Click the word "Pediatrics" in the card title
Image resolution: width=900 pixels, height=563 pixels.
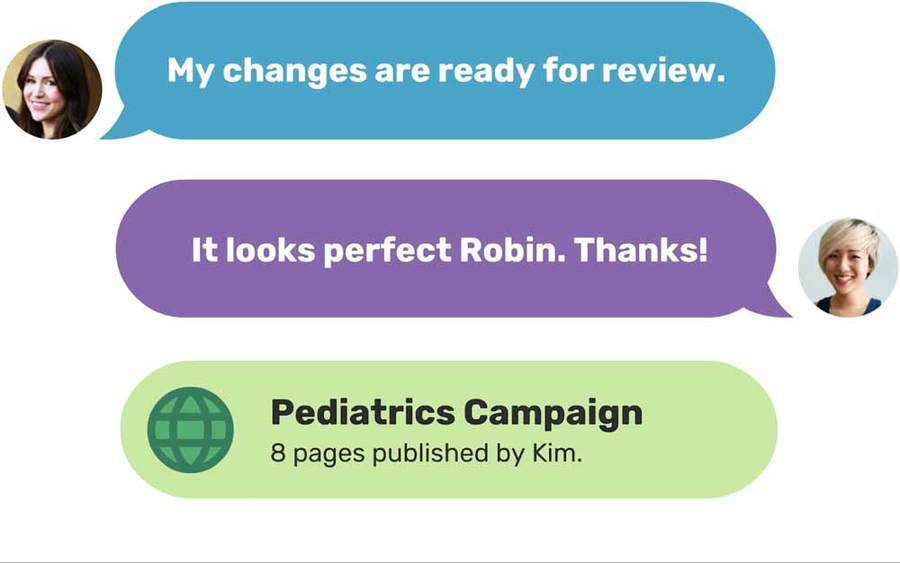pos(363,413)
